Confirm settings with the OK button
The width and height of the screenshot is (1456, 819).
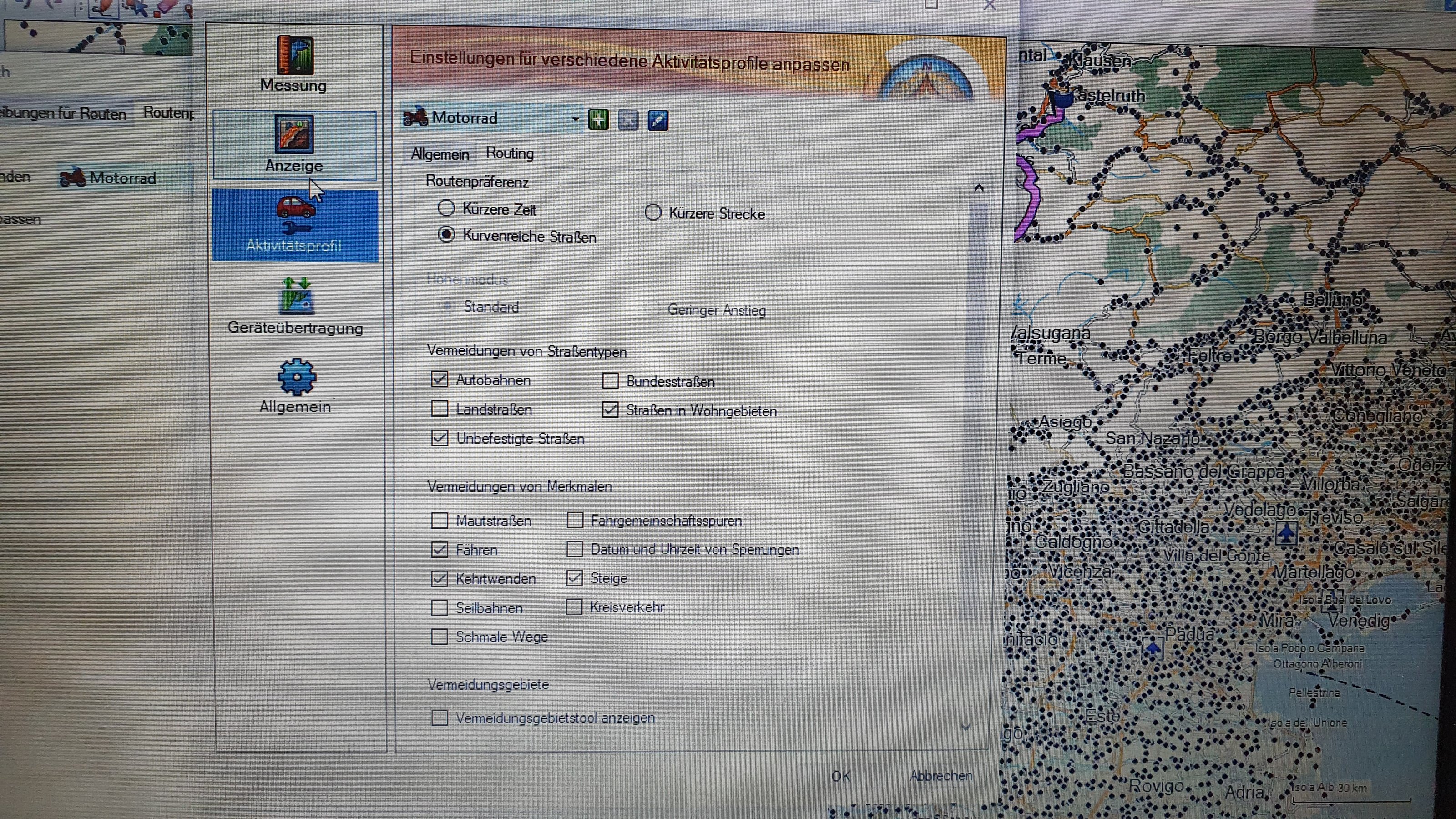click(x=840, y=776)
